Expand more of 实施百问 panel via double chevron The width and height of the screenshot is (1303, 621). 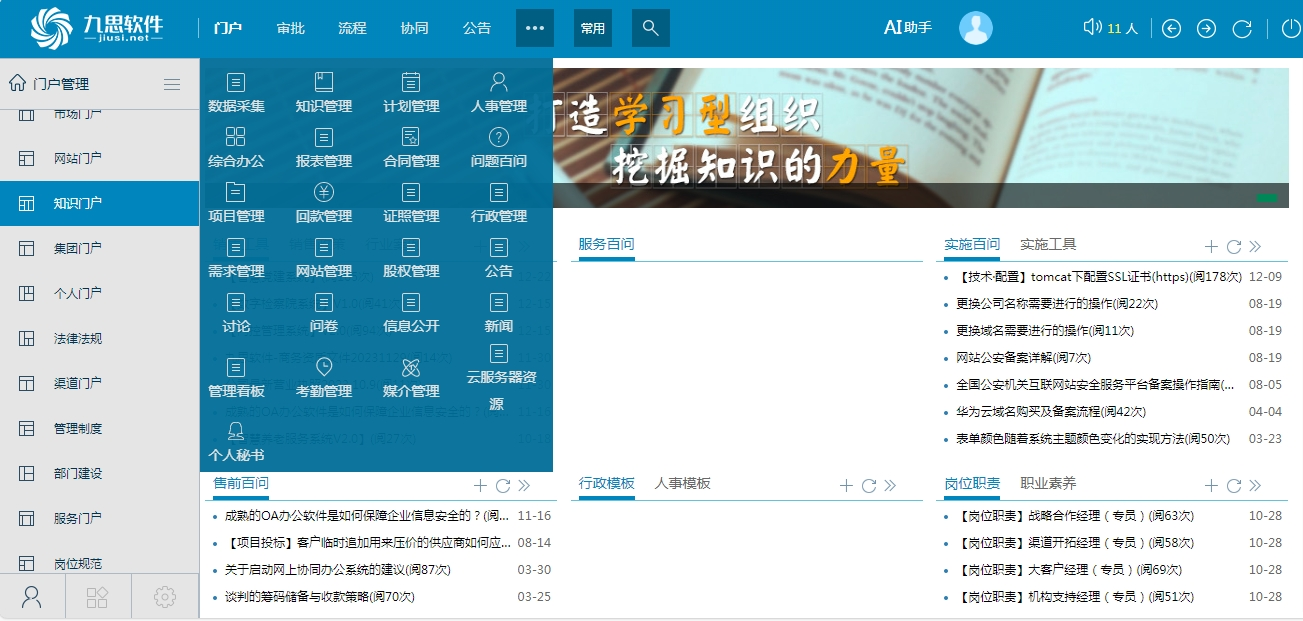pos(1255,247)
